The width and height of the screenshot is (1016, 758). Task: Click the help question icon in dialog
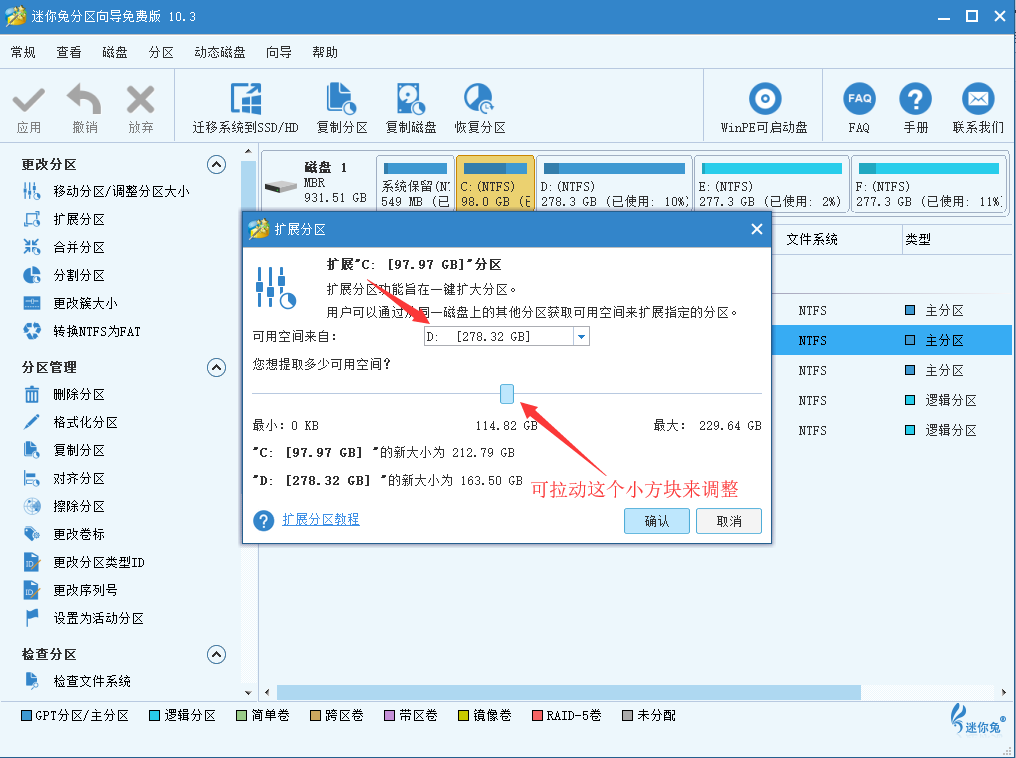coord(264,520)
